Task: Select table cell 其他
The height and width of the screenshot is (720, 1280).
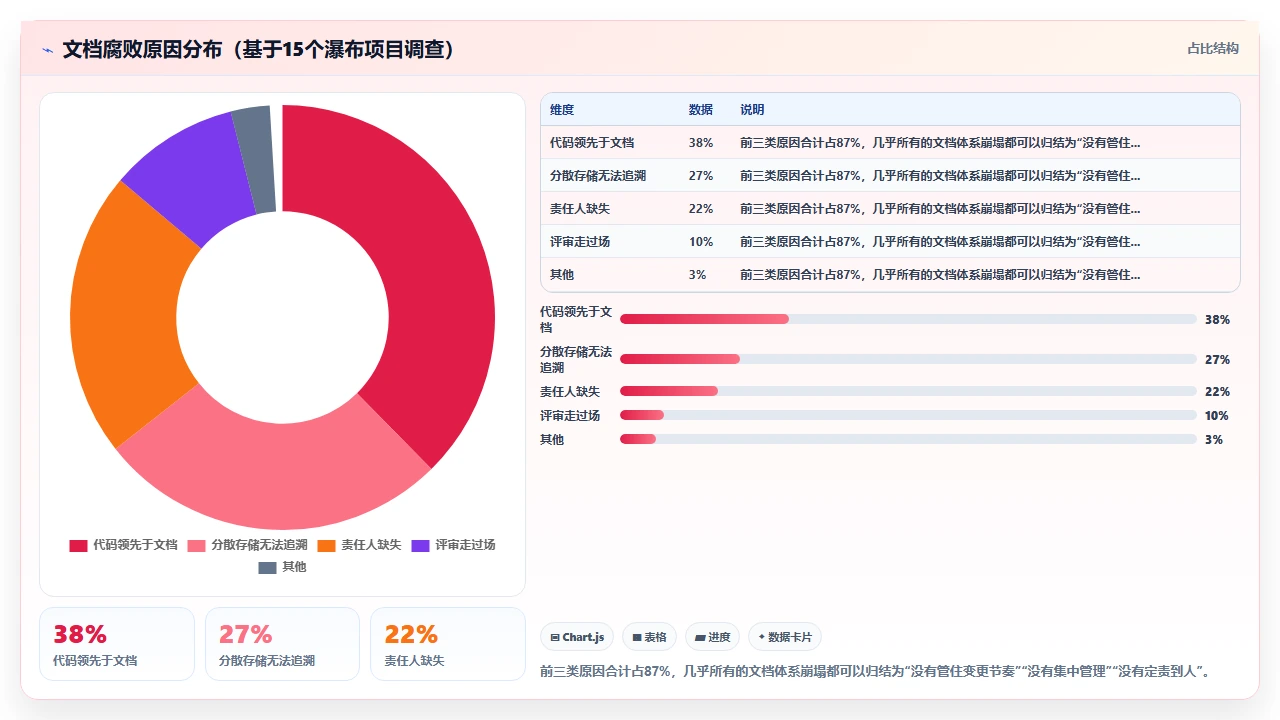Action: [x=562, y=275]
